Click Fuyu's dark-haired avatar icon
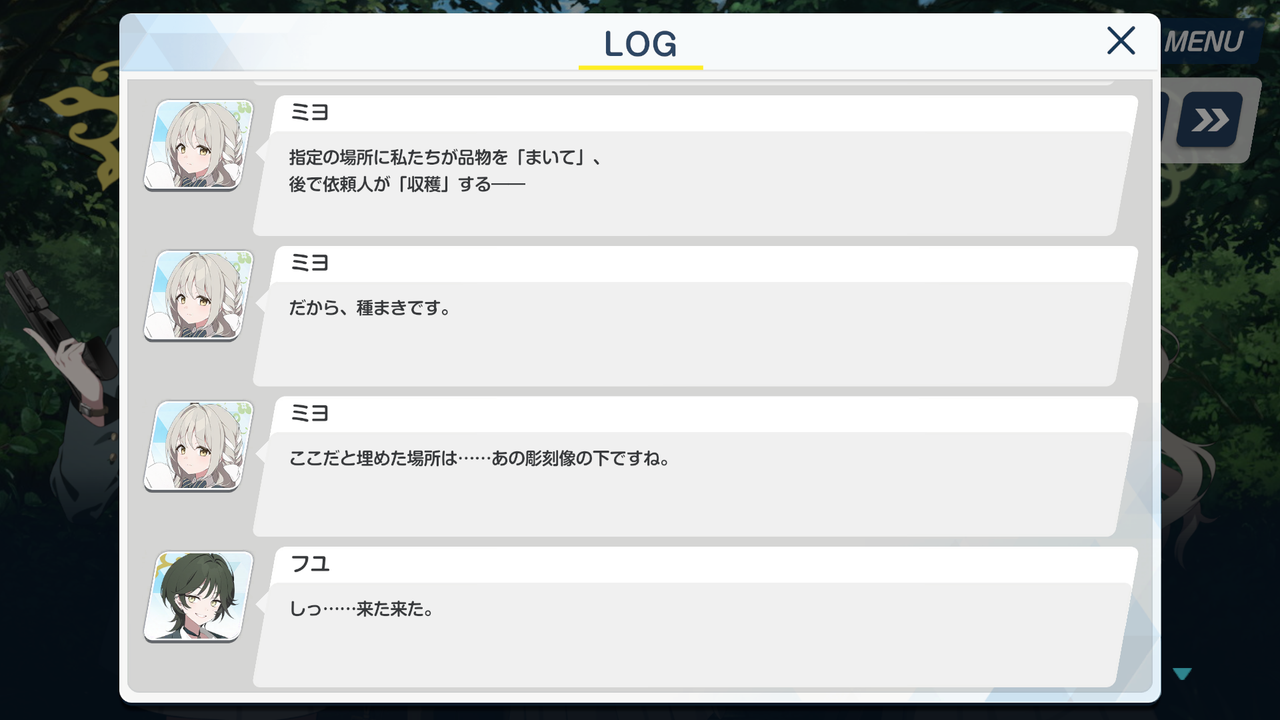The image size is (1280, 720). click(198, 596)
